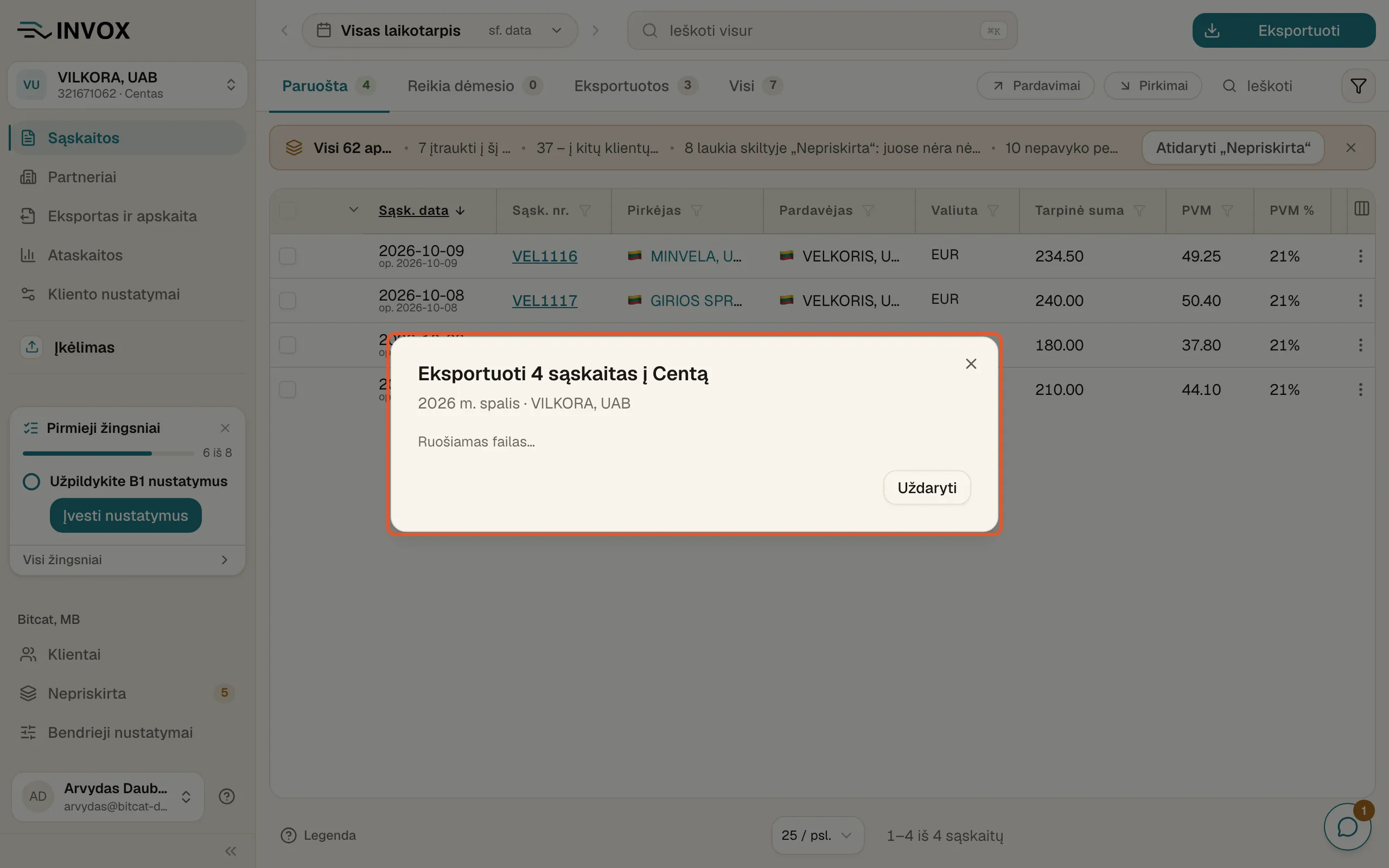Click the Uždaryti button in the dialog
Viewport: 1389px width, 868px height.
(x=926, y=487)
